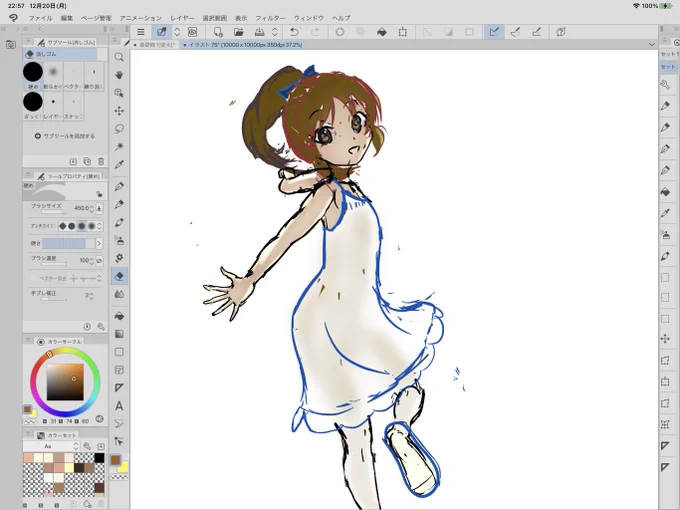
Task: Adjust the stabilization stepper value
Action: [x=92, y=296]
